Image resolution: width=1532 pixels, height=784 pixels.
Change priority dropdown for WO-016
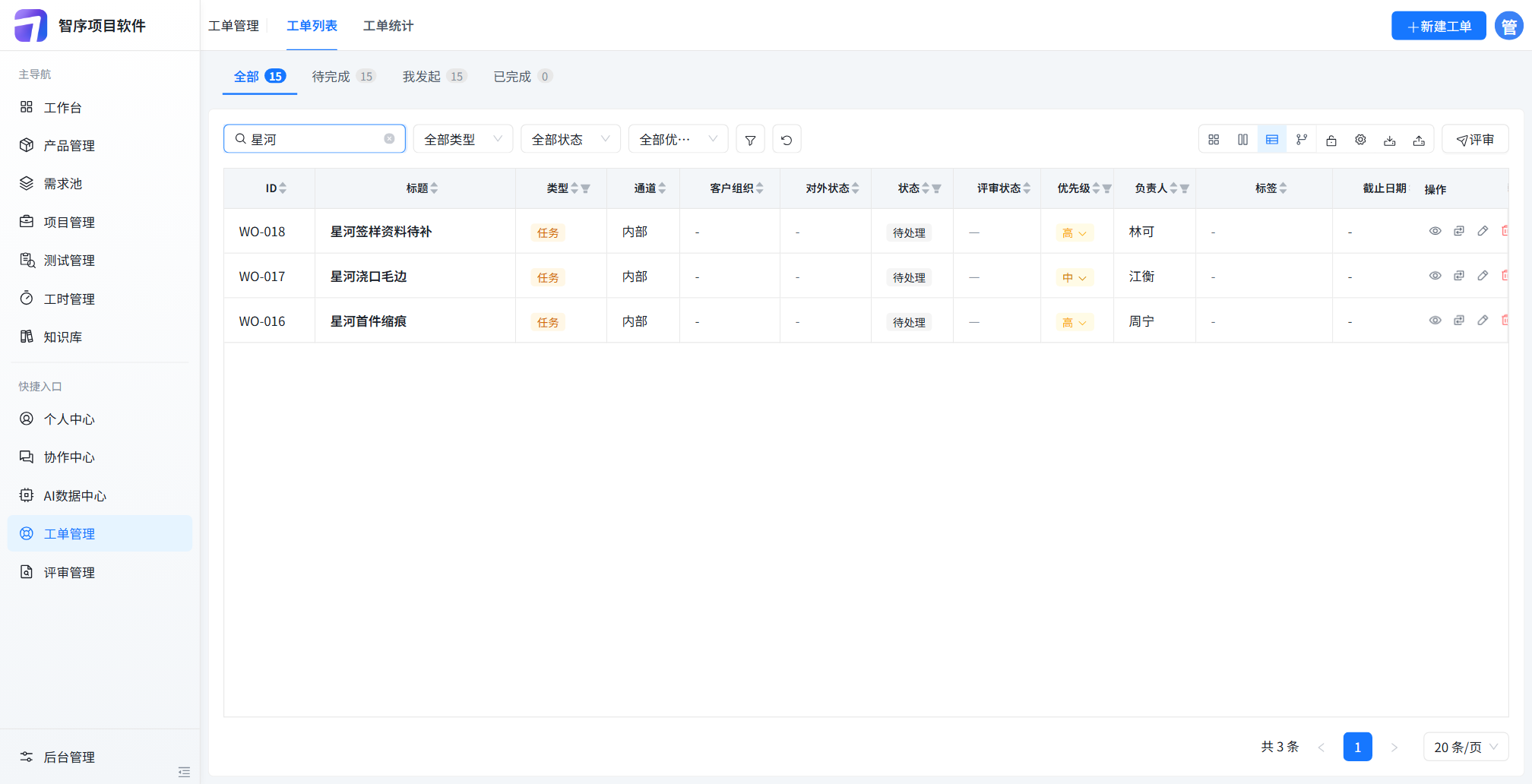(x=1075, y=323)
